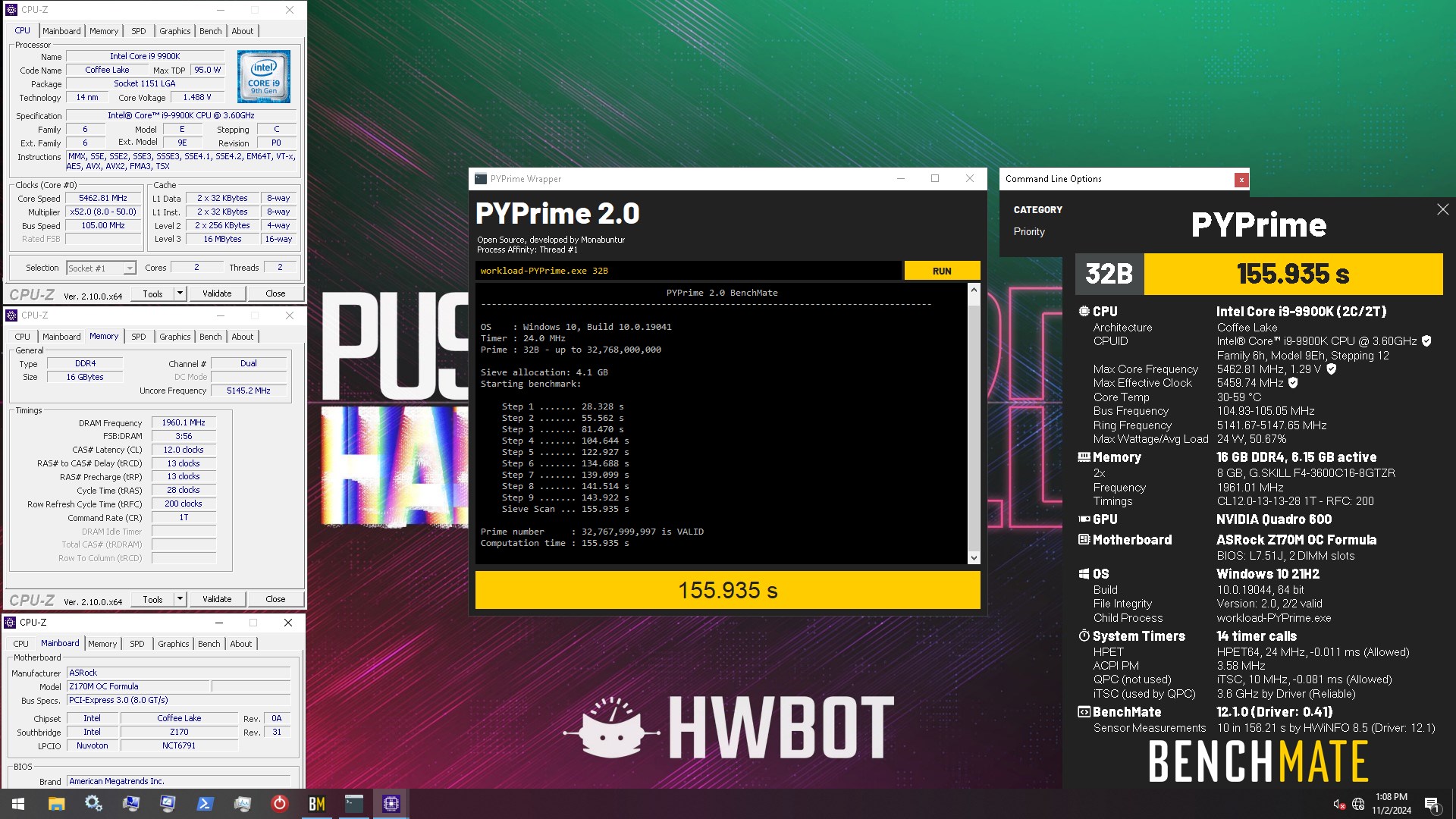Click the Core Speed value 5462.81 MHz
This screenshot has width=1456, height=819.
(103, 199)
